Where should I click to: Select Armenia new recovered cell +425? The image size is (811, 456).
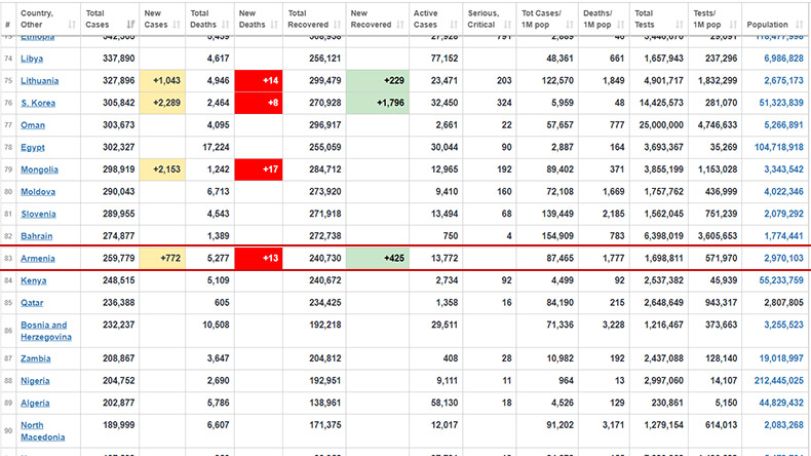coord(378,259)
